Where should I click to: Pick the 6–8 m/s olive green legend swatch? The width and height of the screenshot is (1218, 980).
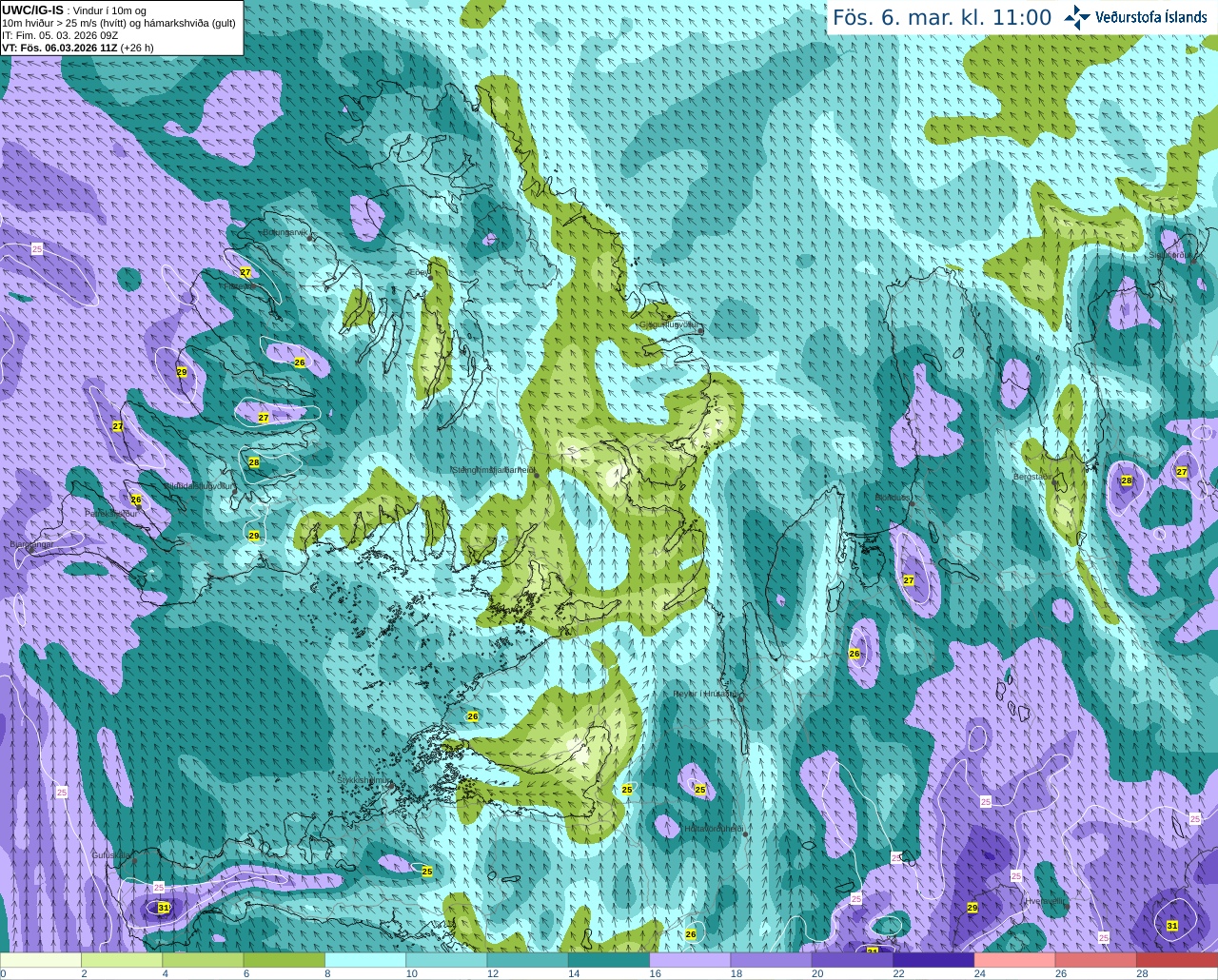click(x=285, y=960)
